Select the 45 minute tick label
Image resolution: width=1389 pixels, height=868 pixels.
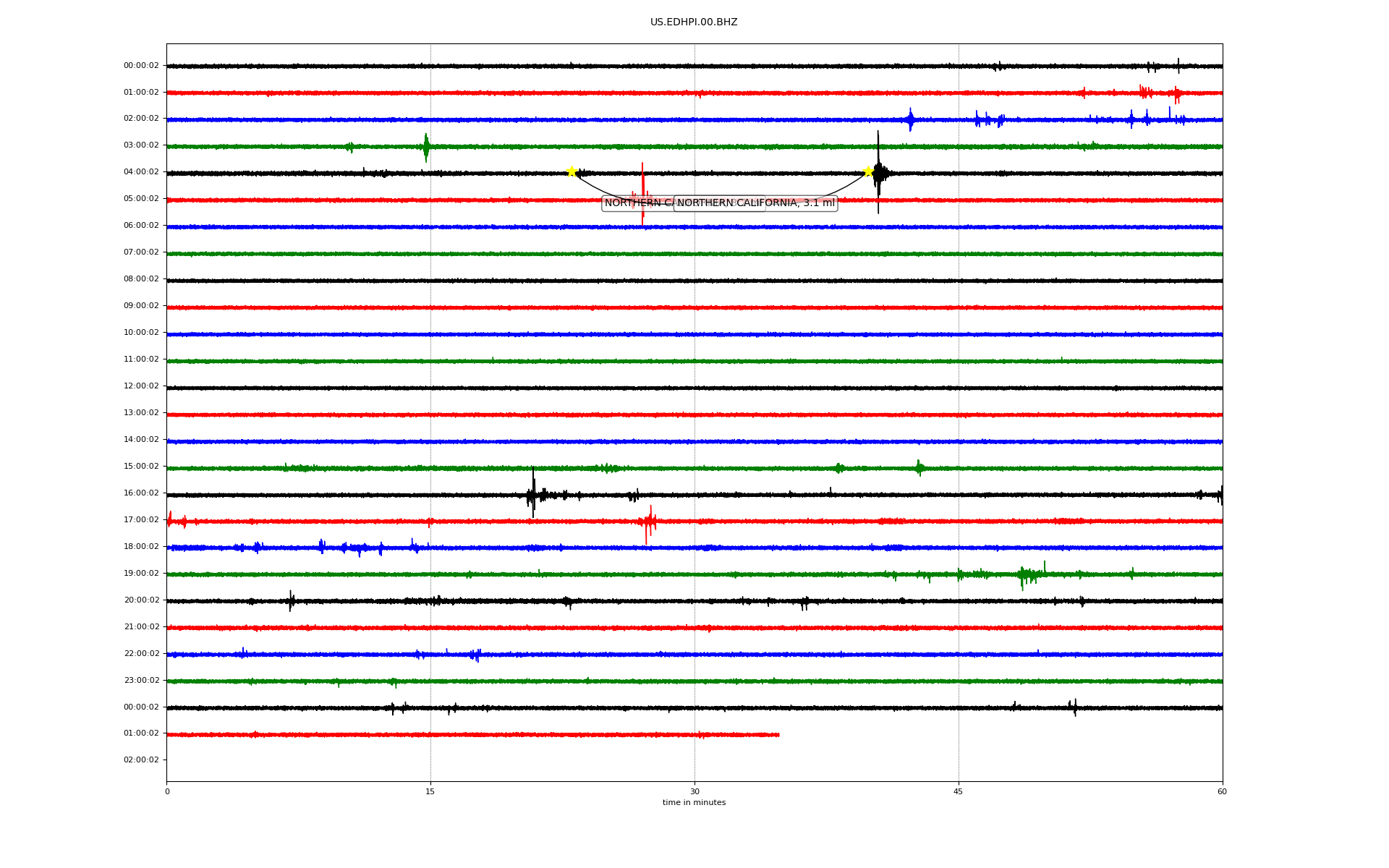tap(959, 791)
